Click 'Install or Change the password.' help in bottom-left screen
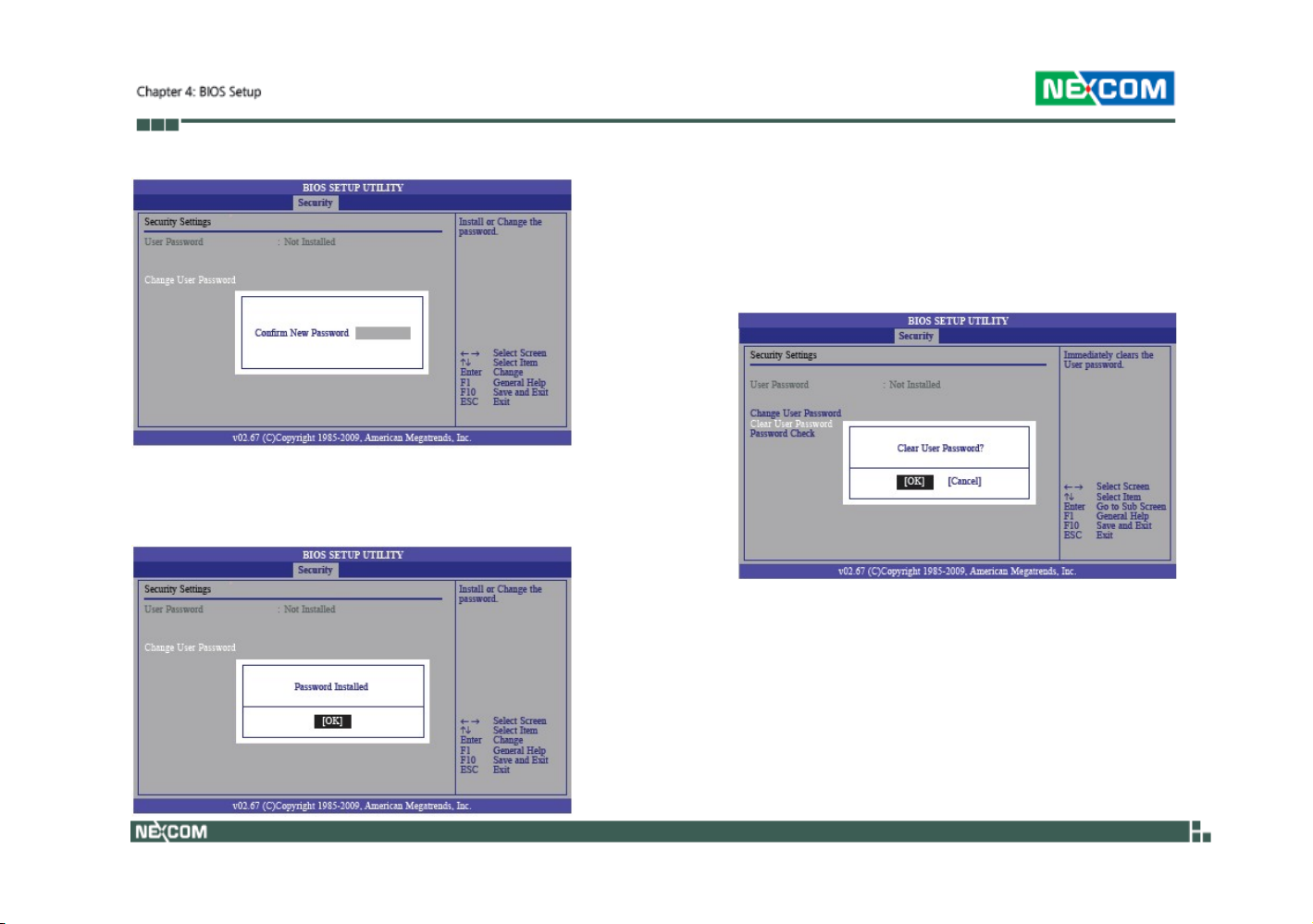 click(501, 594)
